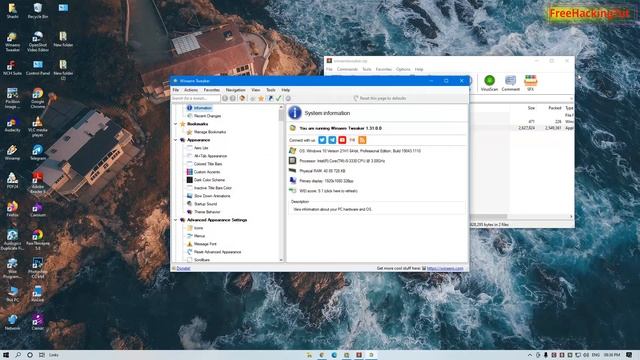Open the Control Panel desktop icon
640x360 pixels.
(x=38, y=68)
